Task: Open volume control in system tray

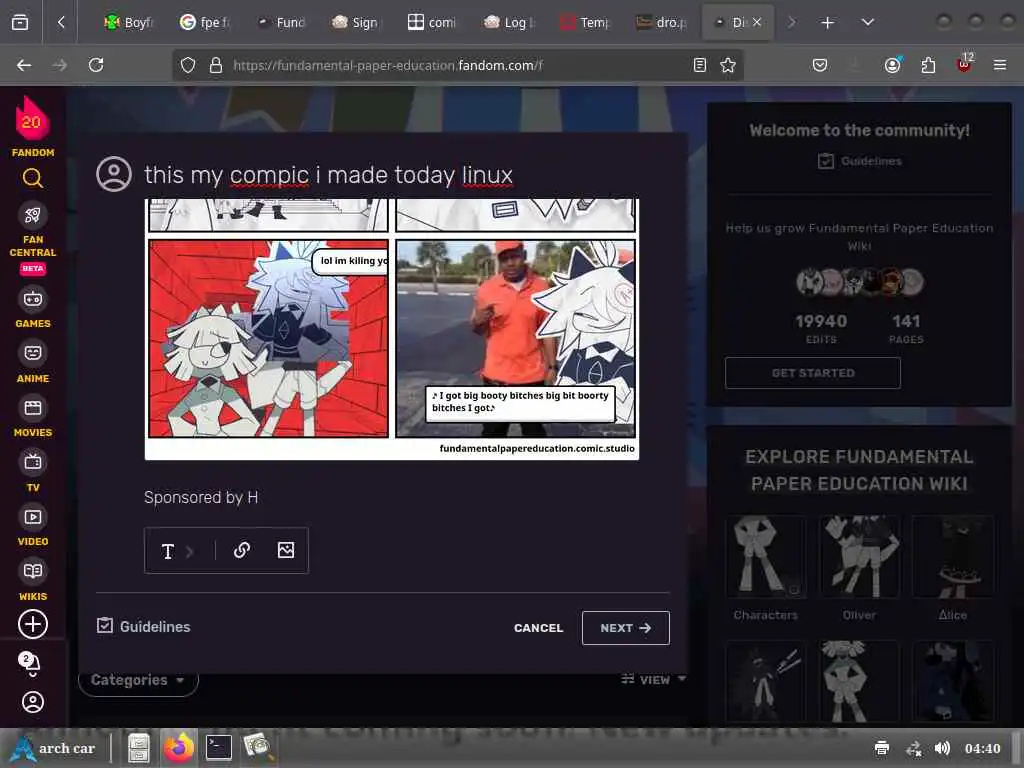Action: 942,748
